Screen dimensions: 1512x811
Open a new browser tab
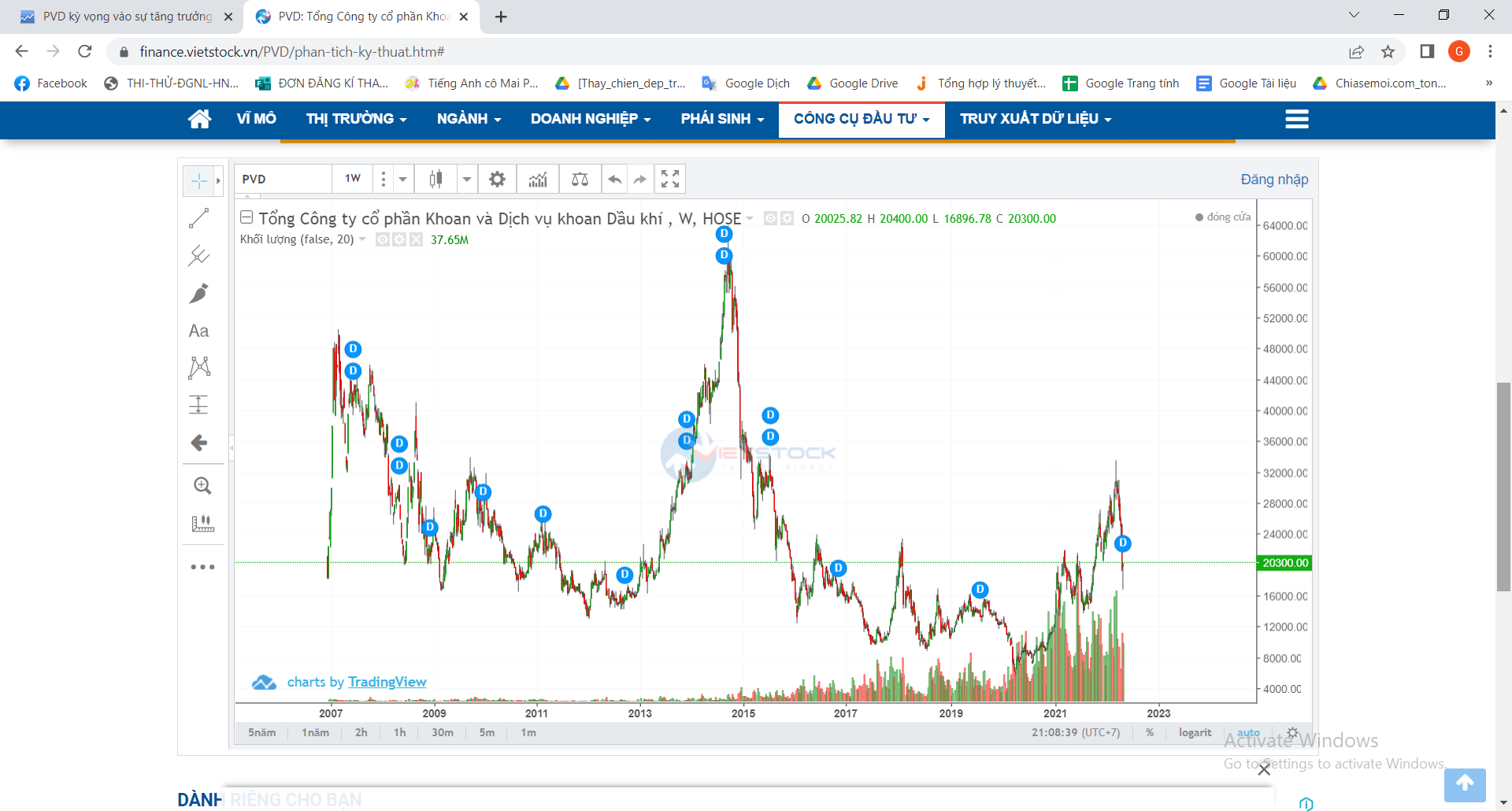[x=501, y=17]
